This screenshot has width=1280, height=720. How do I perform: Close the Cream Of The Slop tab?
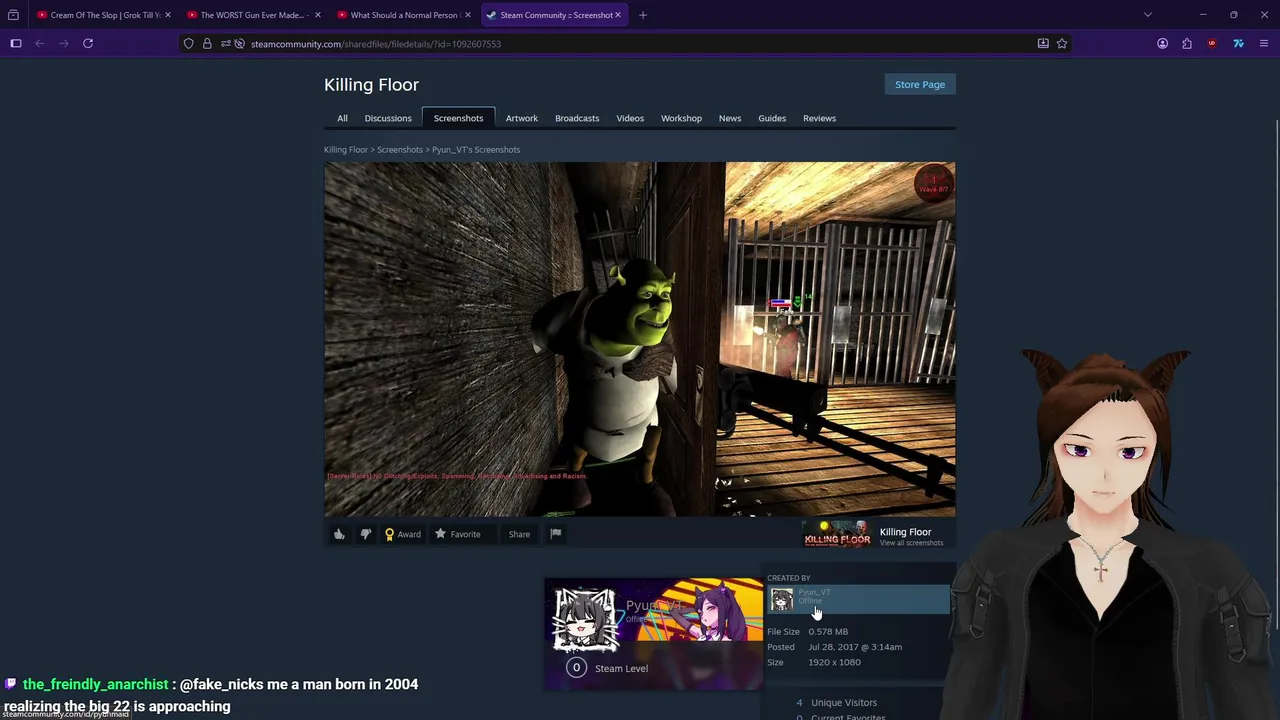click(168, 15)
